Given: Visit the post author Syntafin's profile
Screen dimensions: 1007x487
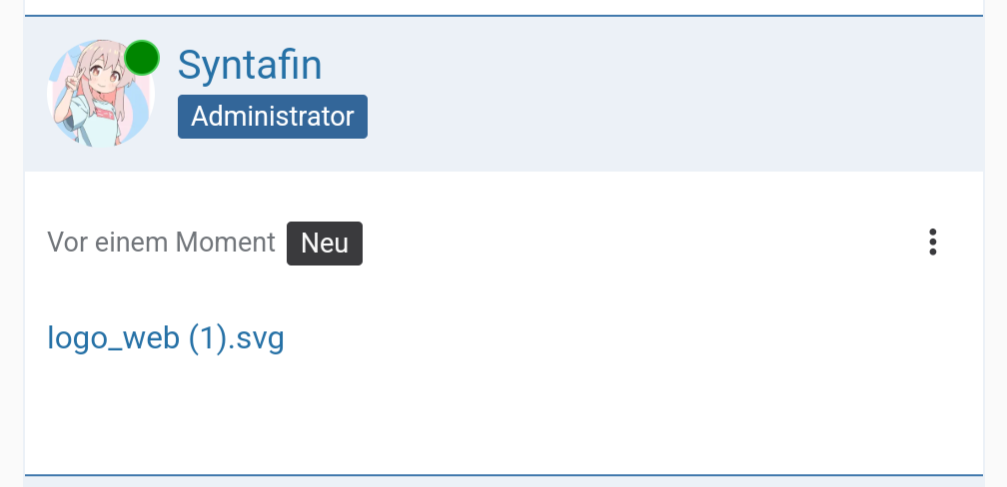Looking at the screenshot, I should click(250, 66).
